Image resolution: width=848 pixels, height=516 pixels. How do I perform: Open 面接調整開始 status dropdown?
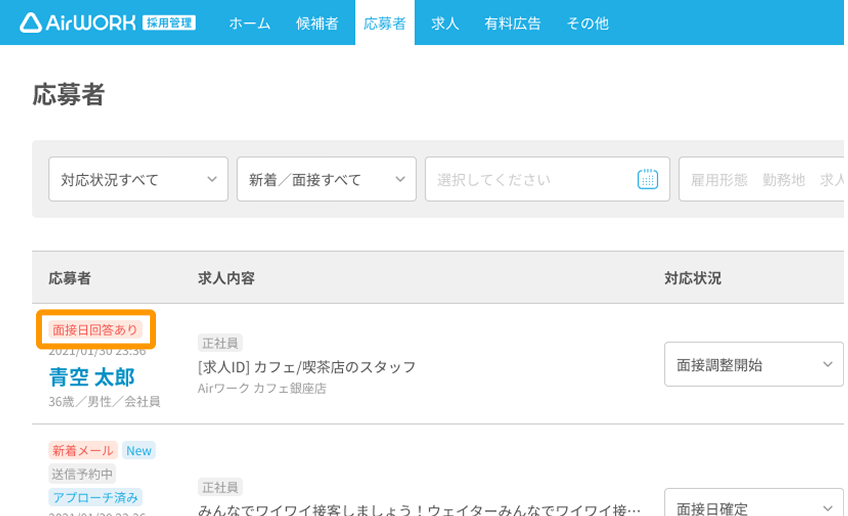(753, 364)
